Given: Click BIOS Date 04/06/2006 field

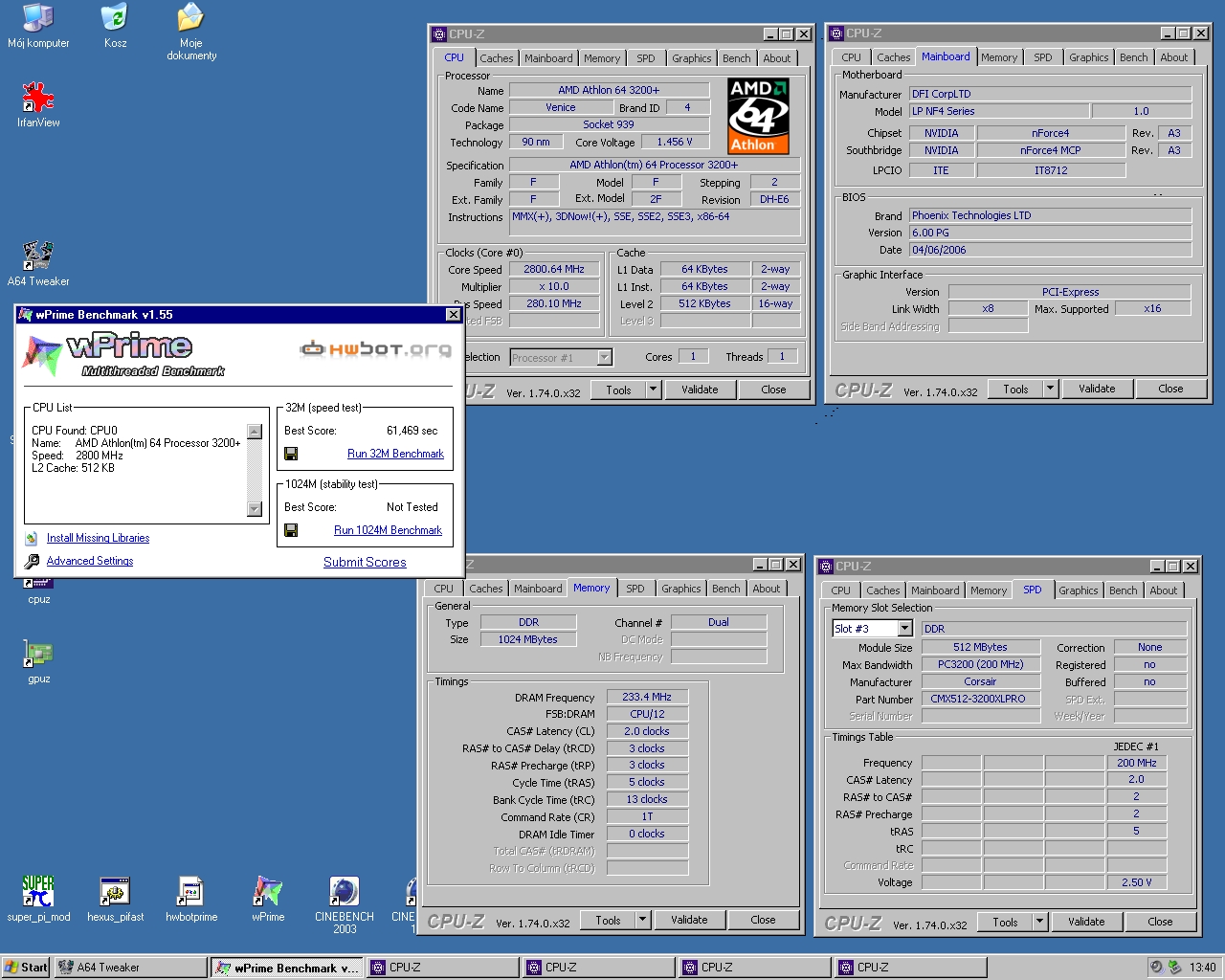Looking at the screenshot, I should pos(1050,250).
